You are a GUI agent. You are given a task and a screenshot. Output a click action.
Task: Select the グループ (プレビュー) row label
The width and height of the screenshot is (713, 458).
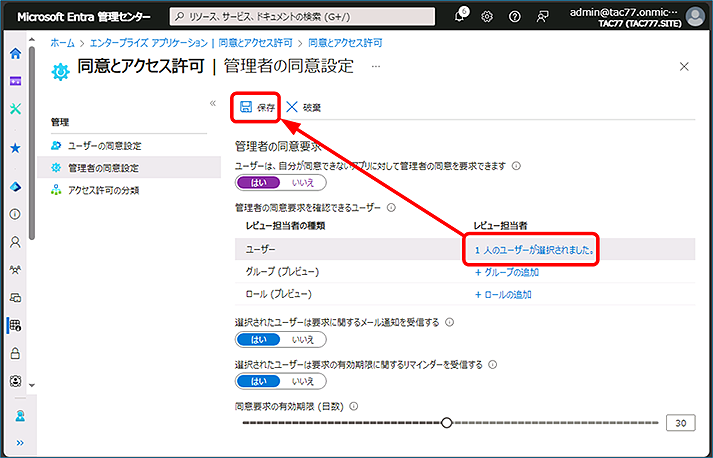(282, 272)
